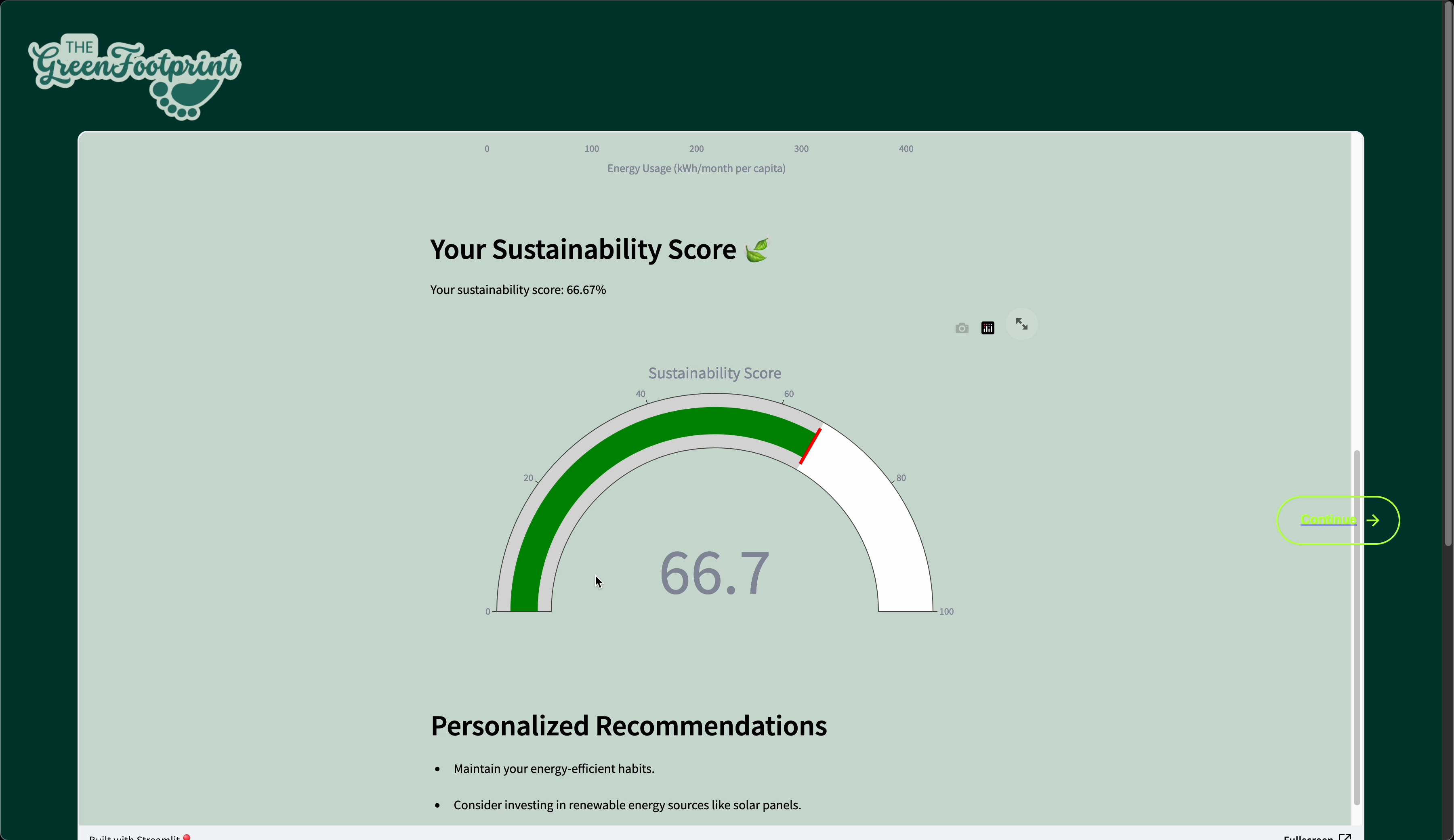Click the external-link icon next to Fullscreen
This screenshot has width=1454, height=840.
1345,836
